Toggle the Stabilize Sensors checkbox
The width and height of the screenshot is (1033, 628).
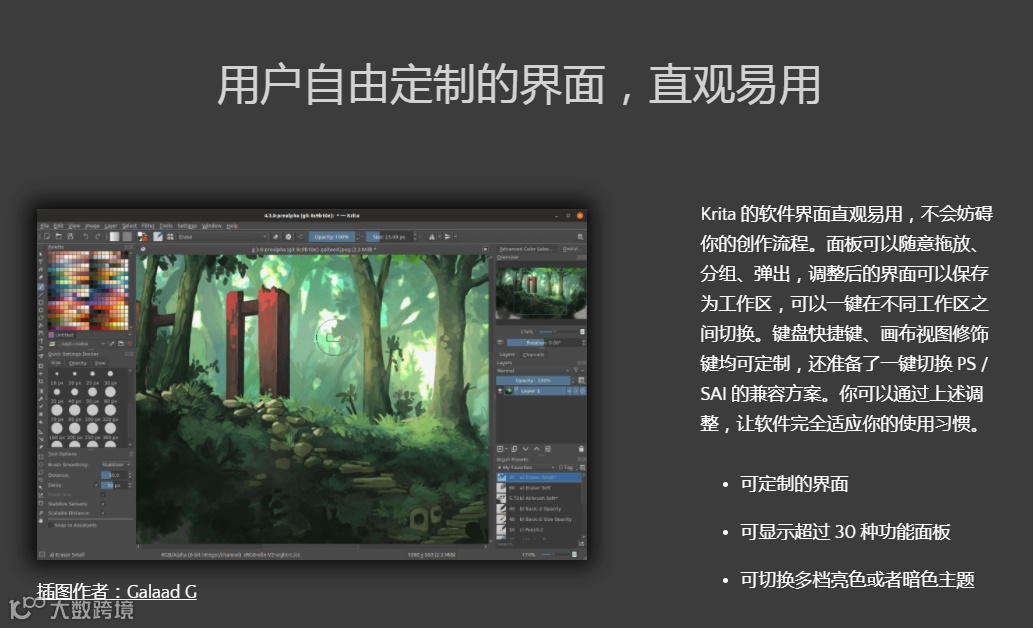tap(103, 503)
